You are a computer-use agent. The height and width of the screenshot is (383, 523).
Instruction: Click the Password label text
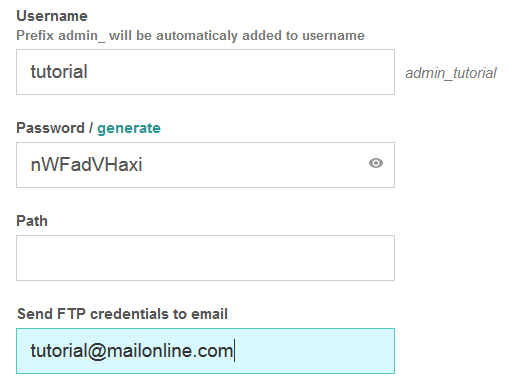coord(50,128)
